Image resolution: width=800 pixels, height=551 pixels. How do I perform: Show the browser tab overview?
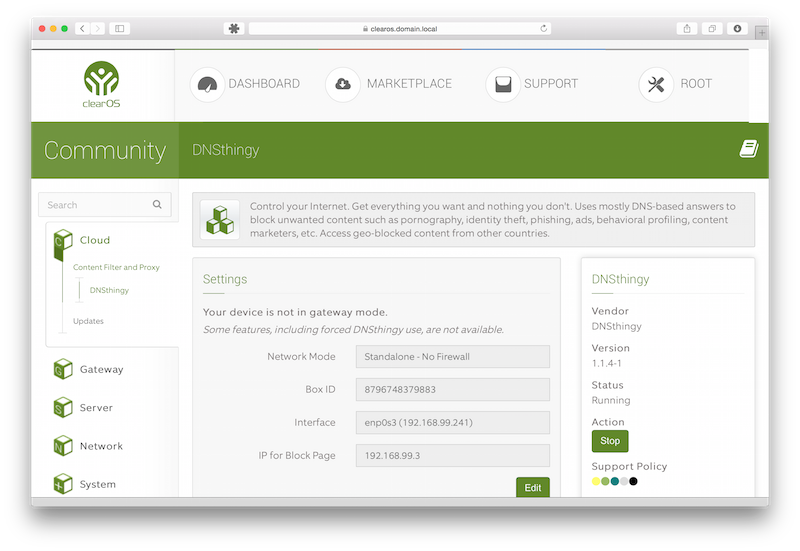[712, 29]
